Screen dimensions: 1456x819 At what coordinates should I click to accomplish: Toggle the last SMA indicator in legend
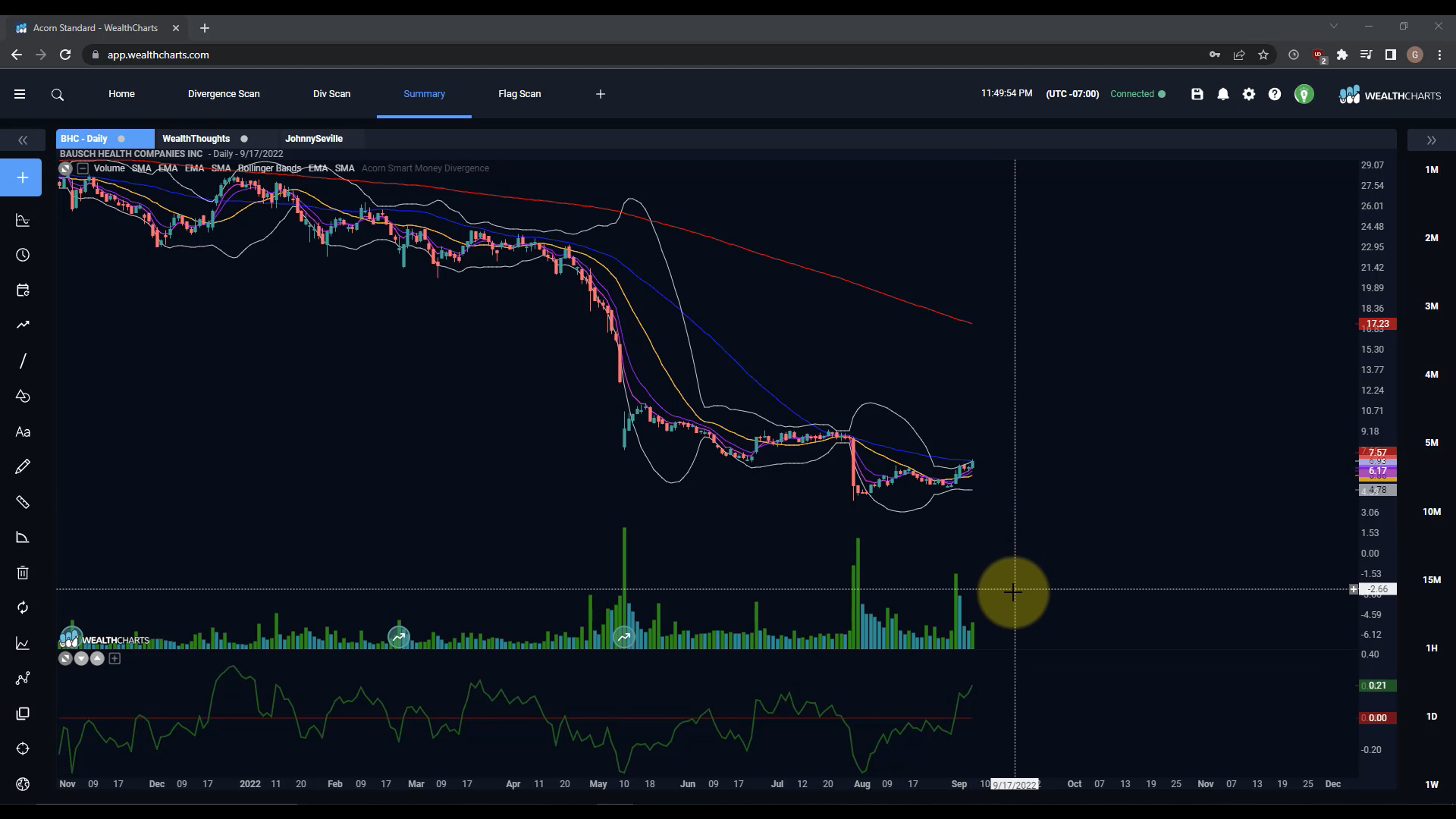345,168
